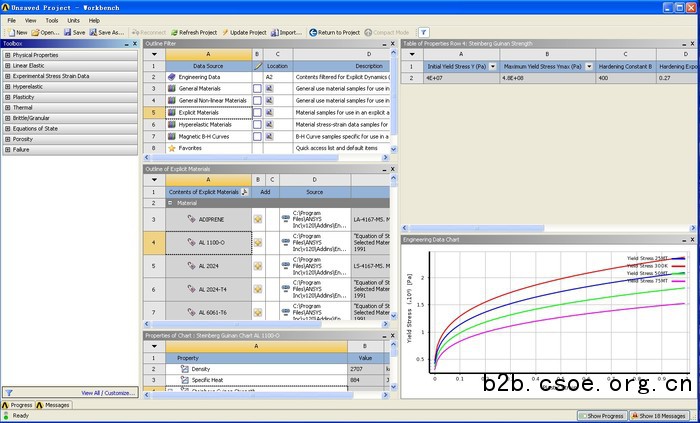
Task: Open the Tools menu
Action: point(51,20)
